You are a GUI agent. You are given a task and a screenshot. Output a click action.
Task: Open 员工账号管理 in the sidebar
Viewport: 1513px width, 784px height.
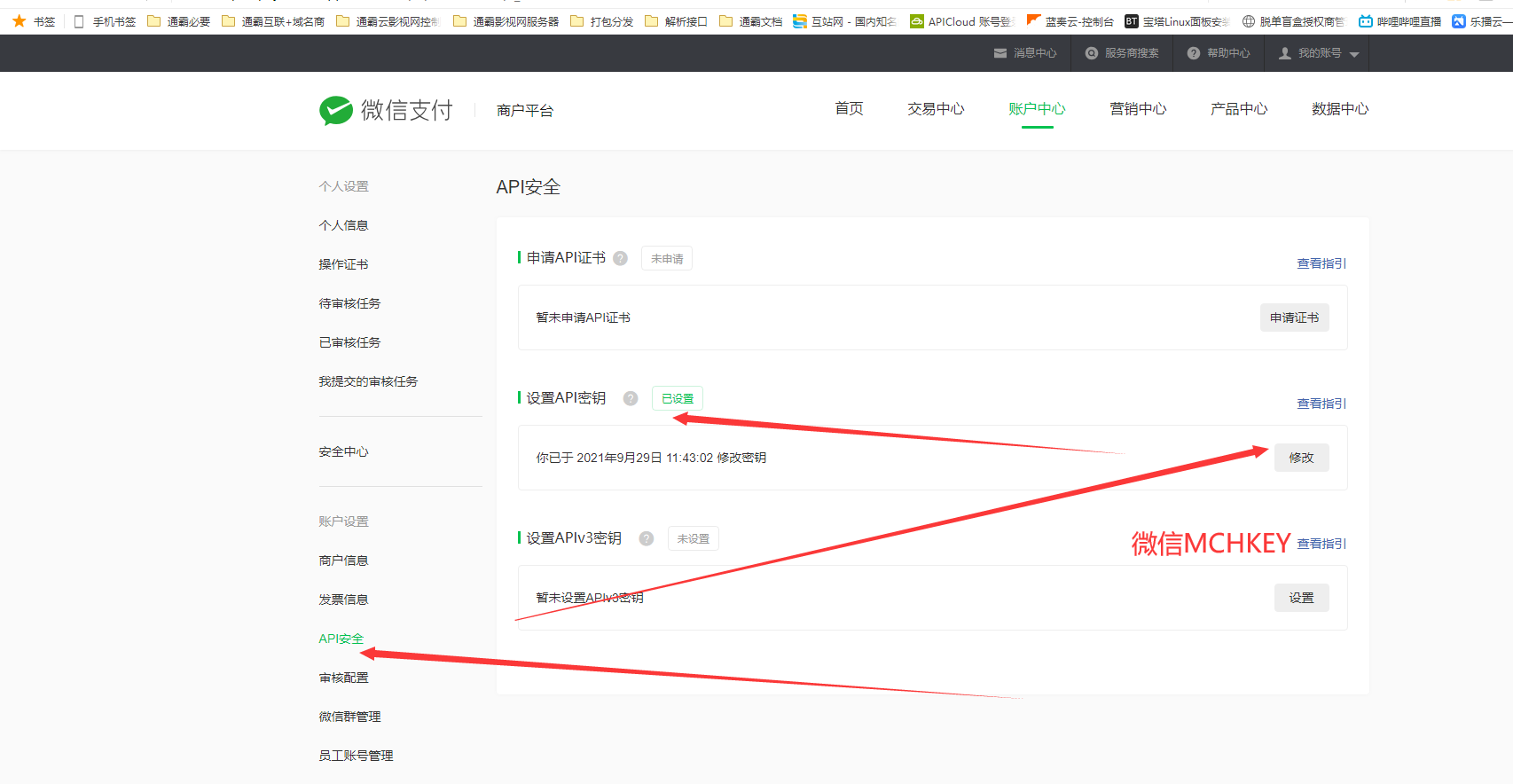[x=356, y=756]
